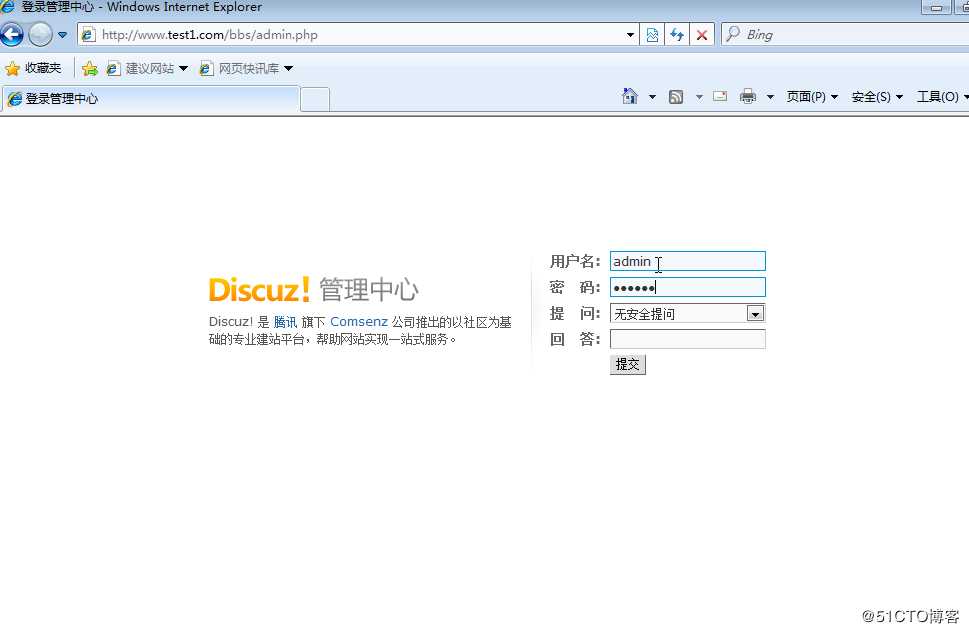Click the Bing search magnifier icon
Viewport: 969px width, 633px height.
coord(733,34)
